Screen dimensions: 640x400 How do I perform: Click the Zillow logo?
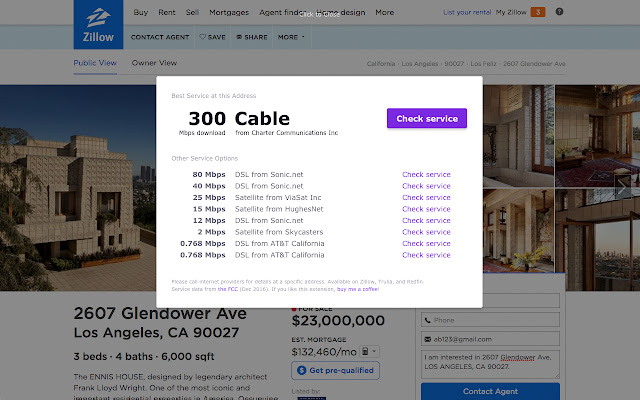tap(98, 24)
